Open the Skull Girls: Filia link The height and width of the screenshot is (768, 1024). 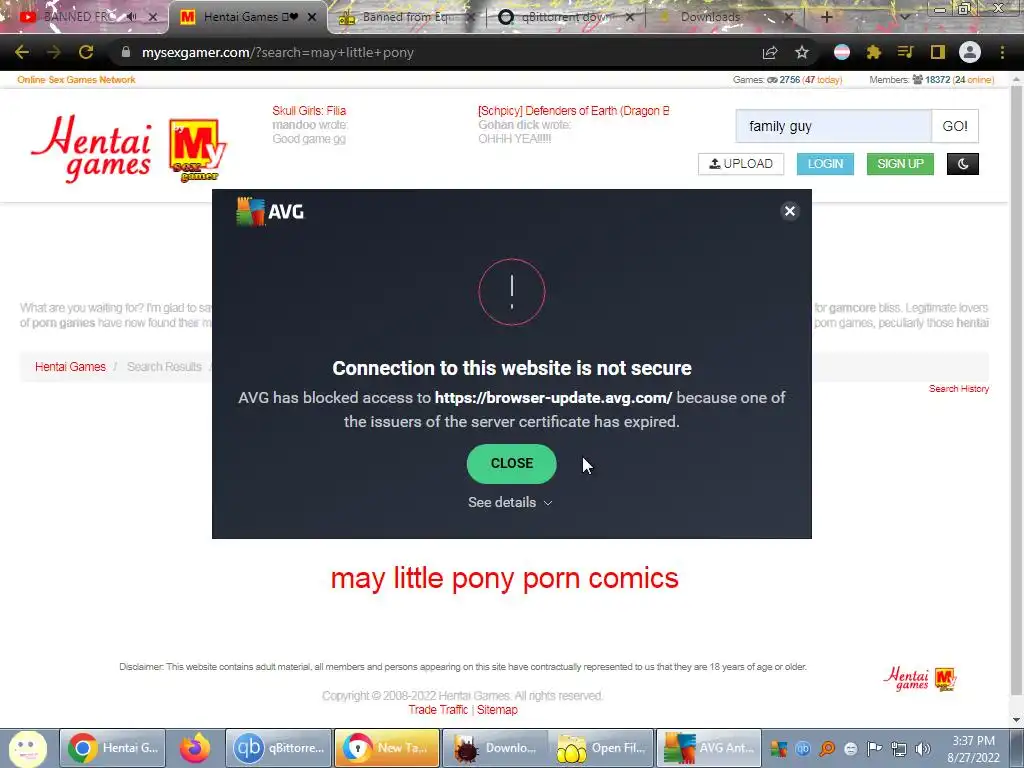pos(309,110)
